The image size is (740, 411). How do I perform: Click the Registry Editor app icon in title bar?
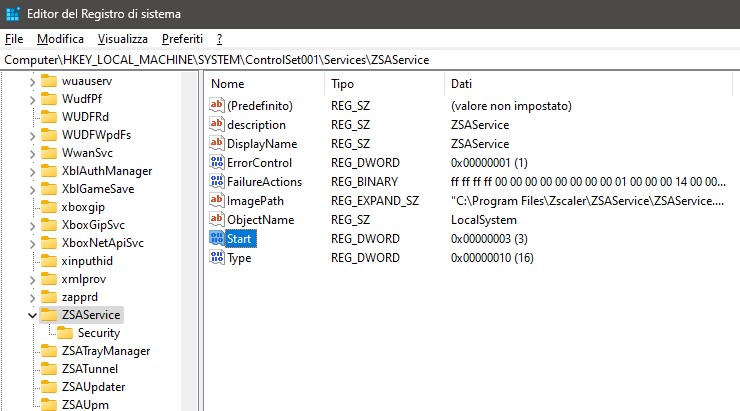12,14
